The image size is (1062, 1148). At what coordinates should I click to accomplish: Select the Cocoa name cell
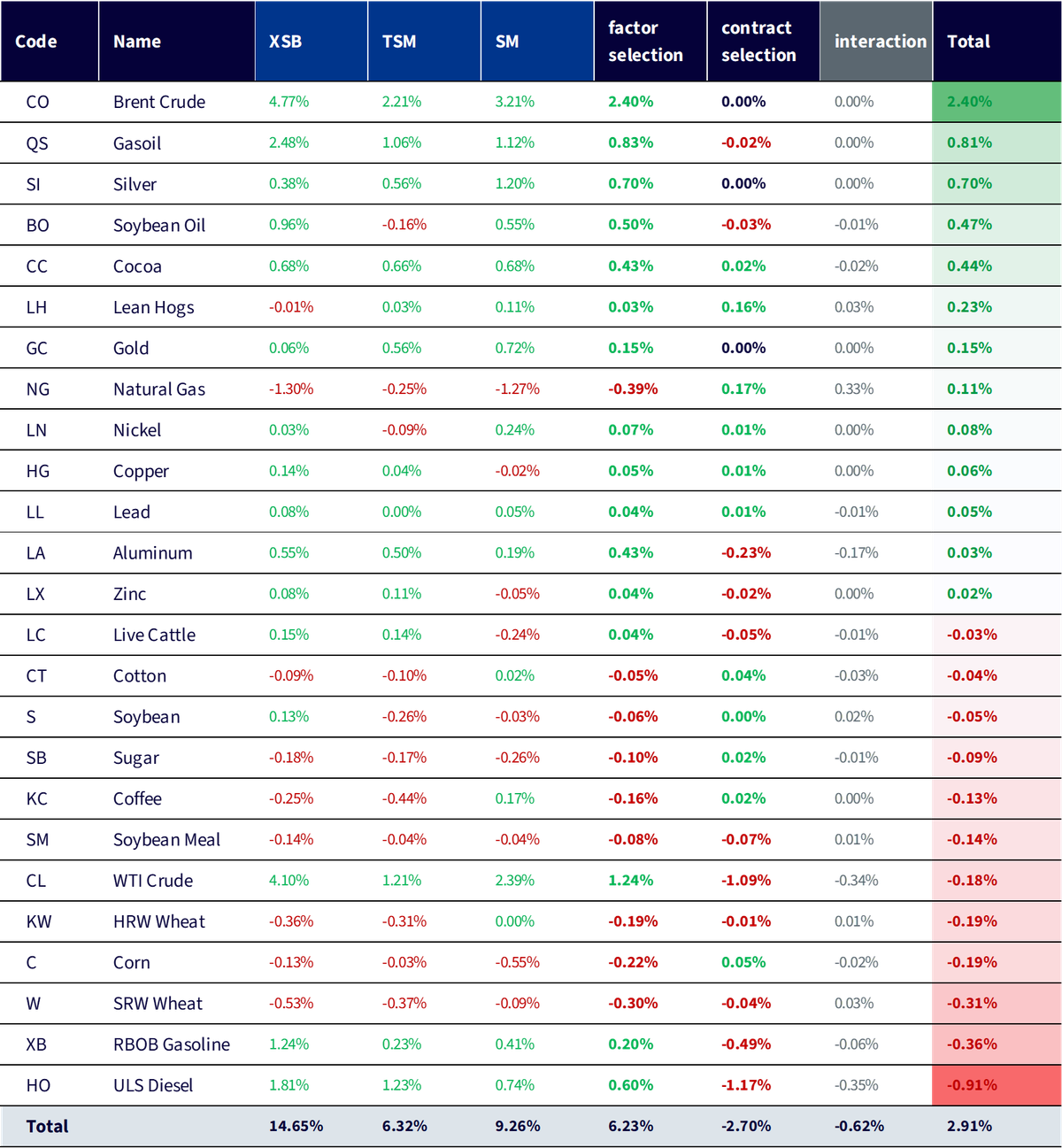click(137, 266)
